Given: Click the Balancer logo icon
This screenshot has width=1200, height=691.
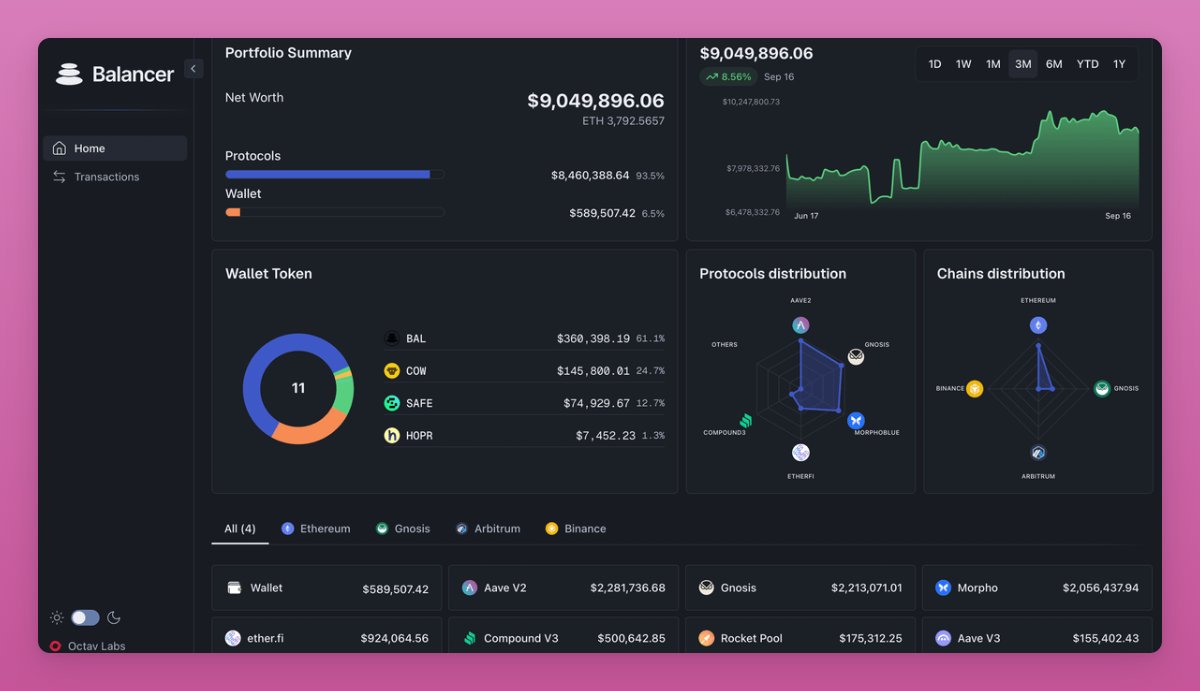Looking at the screenshot, I should click(x=69, y=74).
